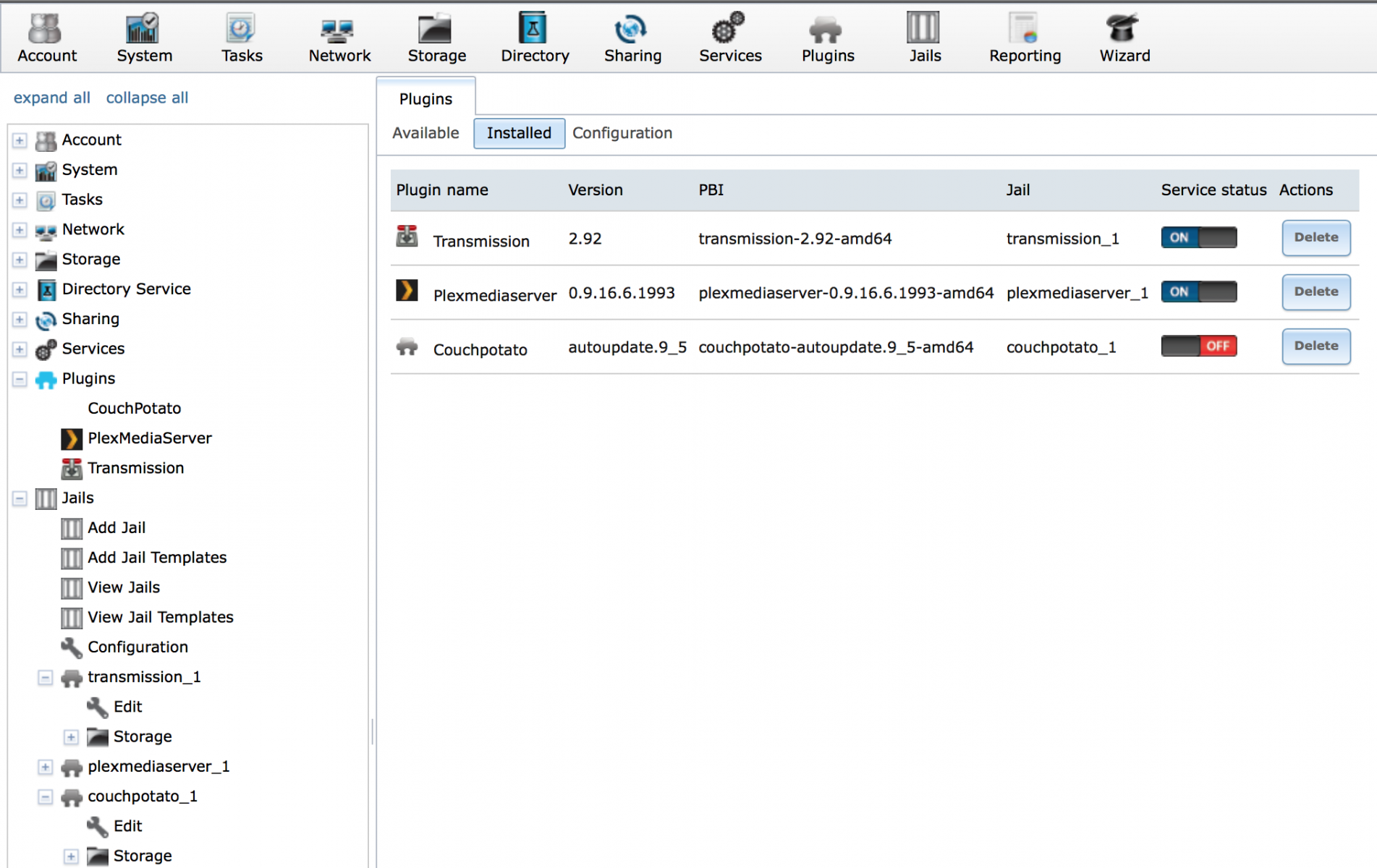The height and width of the screenshot is (868, 1377).
Task: Click the plexmediaserver_1 jail cell in the table
Action: point(1077,293)
